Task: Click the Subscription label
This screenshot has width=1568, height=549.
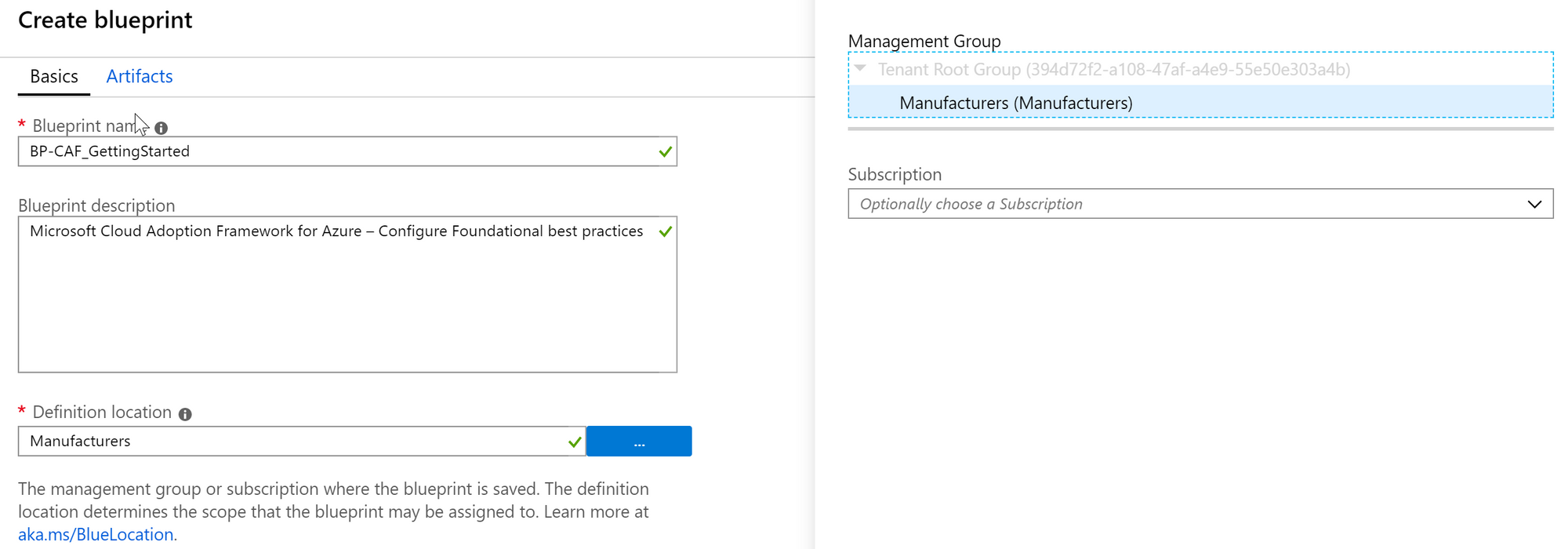Action: pyautogui.click(x=895, y=174)
